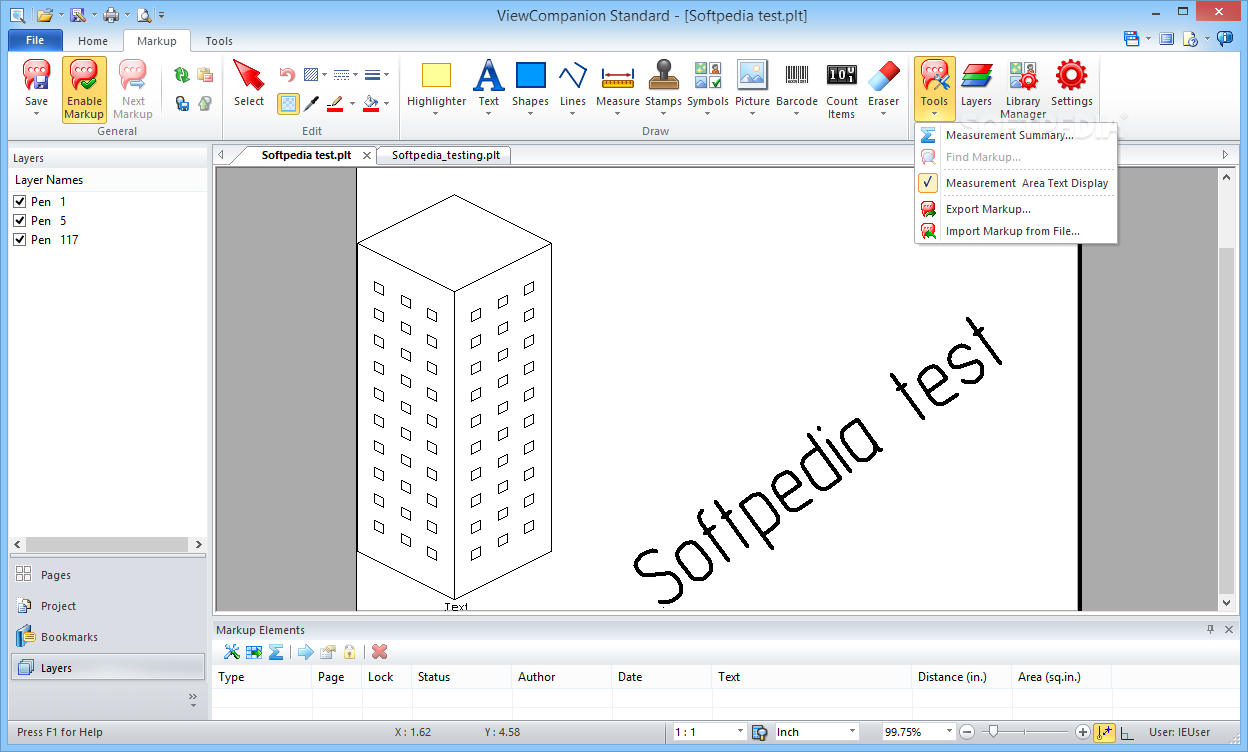This screenshot has width=1248, height=752.
Task: Select the eyedropper color picker tool
Action: (312, 103)
